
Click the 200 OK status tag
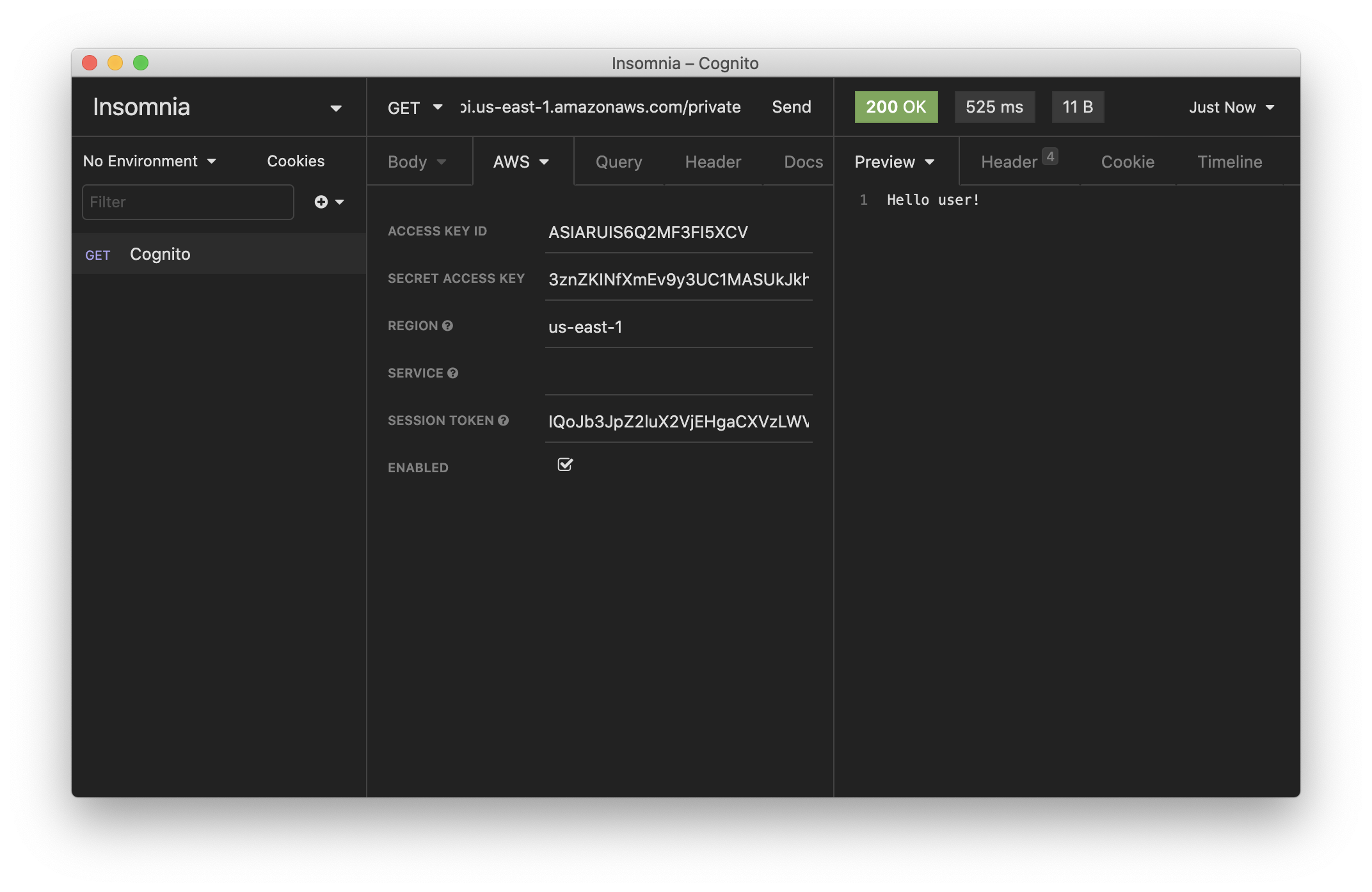[x=896, y=107]
